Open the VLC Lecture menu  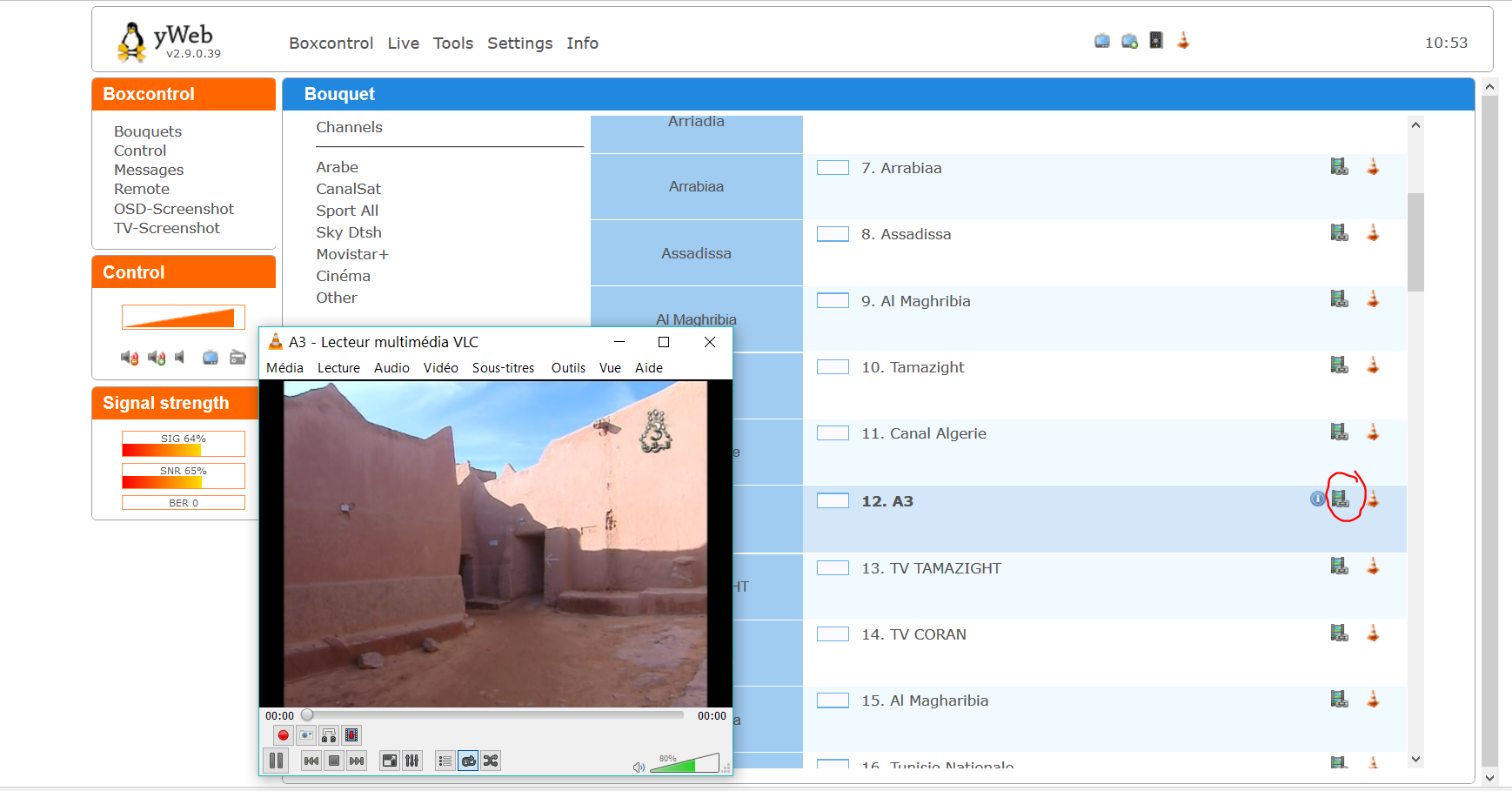338,368
